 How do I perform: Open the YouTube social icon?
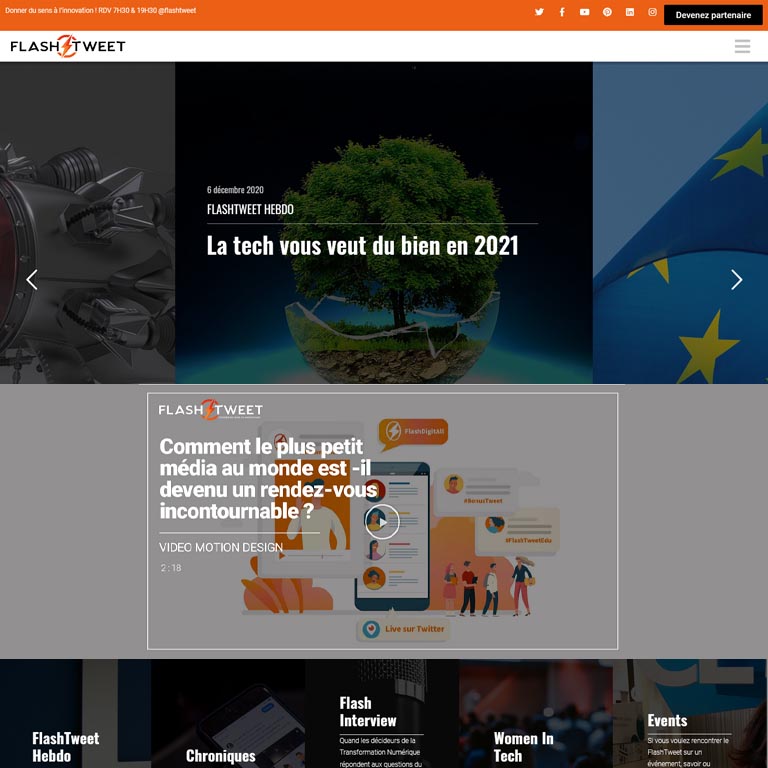584,12
